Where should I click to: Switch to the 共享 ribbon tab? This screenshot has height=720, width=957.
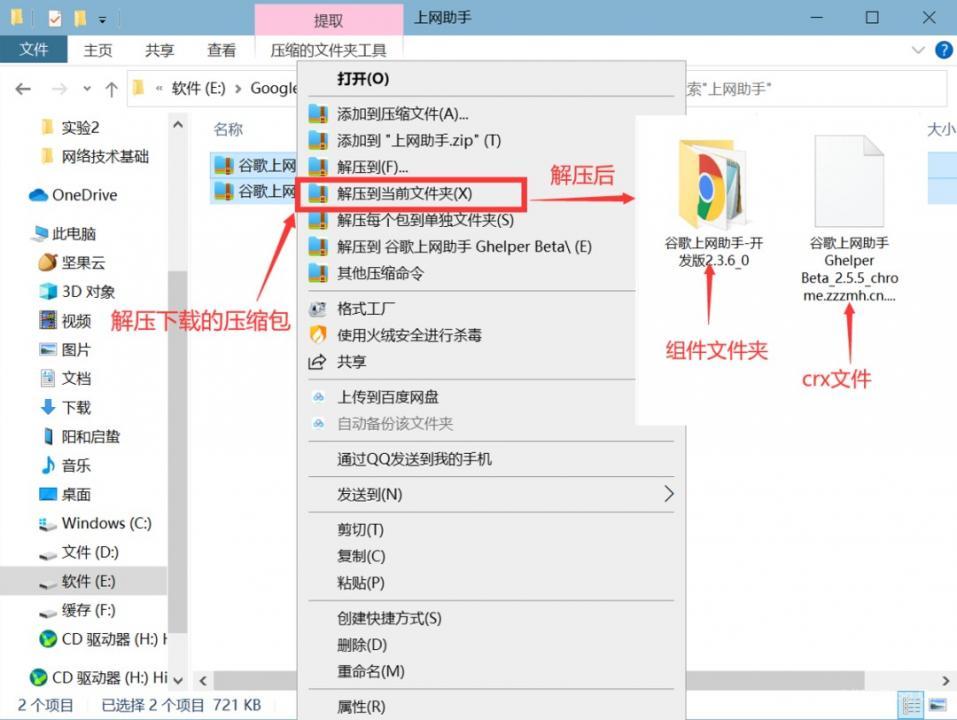click(x=159, y=50)
